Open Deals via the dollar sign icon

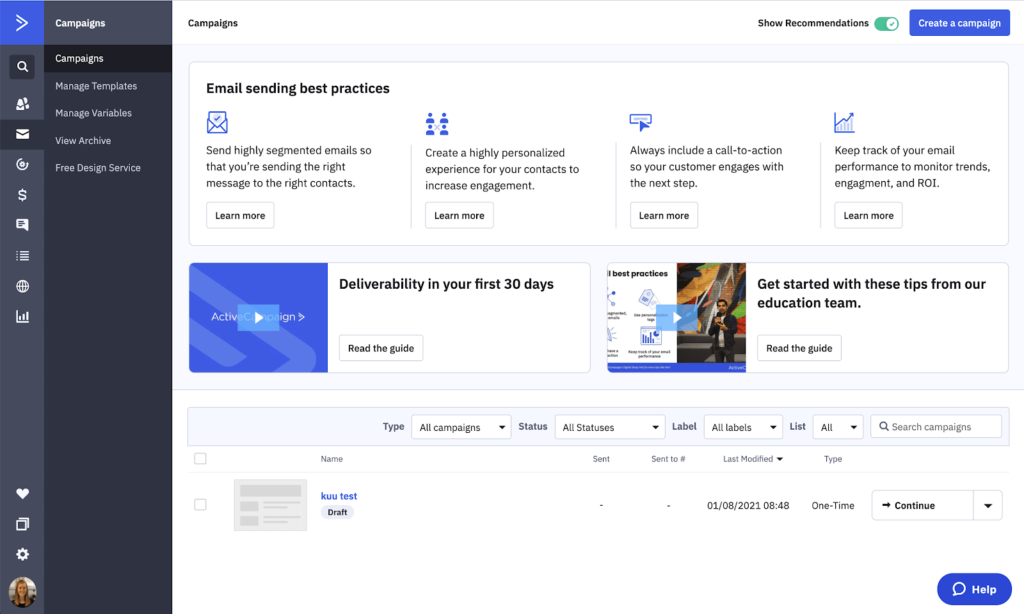pos(22,195)
